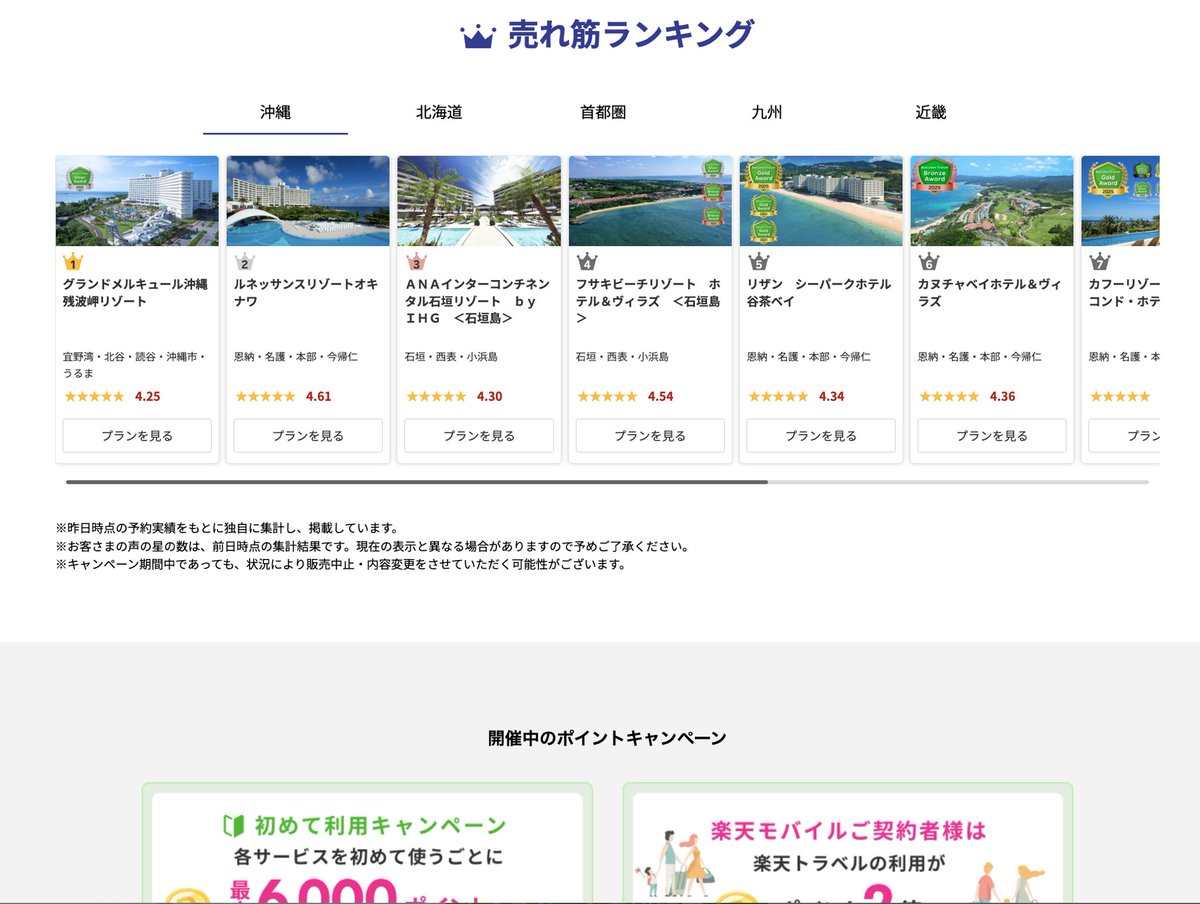This screenshot has height=904, width=1200.
Task: Click プランを見る for リザン シーパークホテル
Action: coord(821,436)
